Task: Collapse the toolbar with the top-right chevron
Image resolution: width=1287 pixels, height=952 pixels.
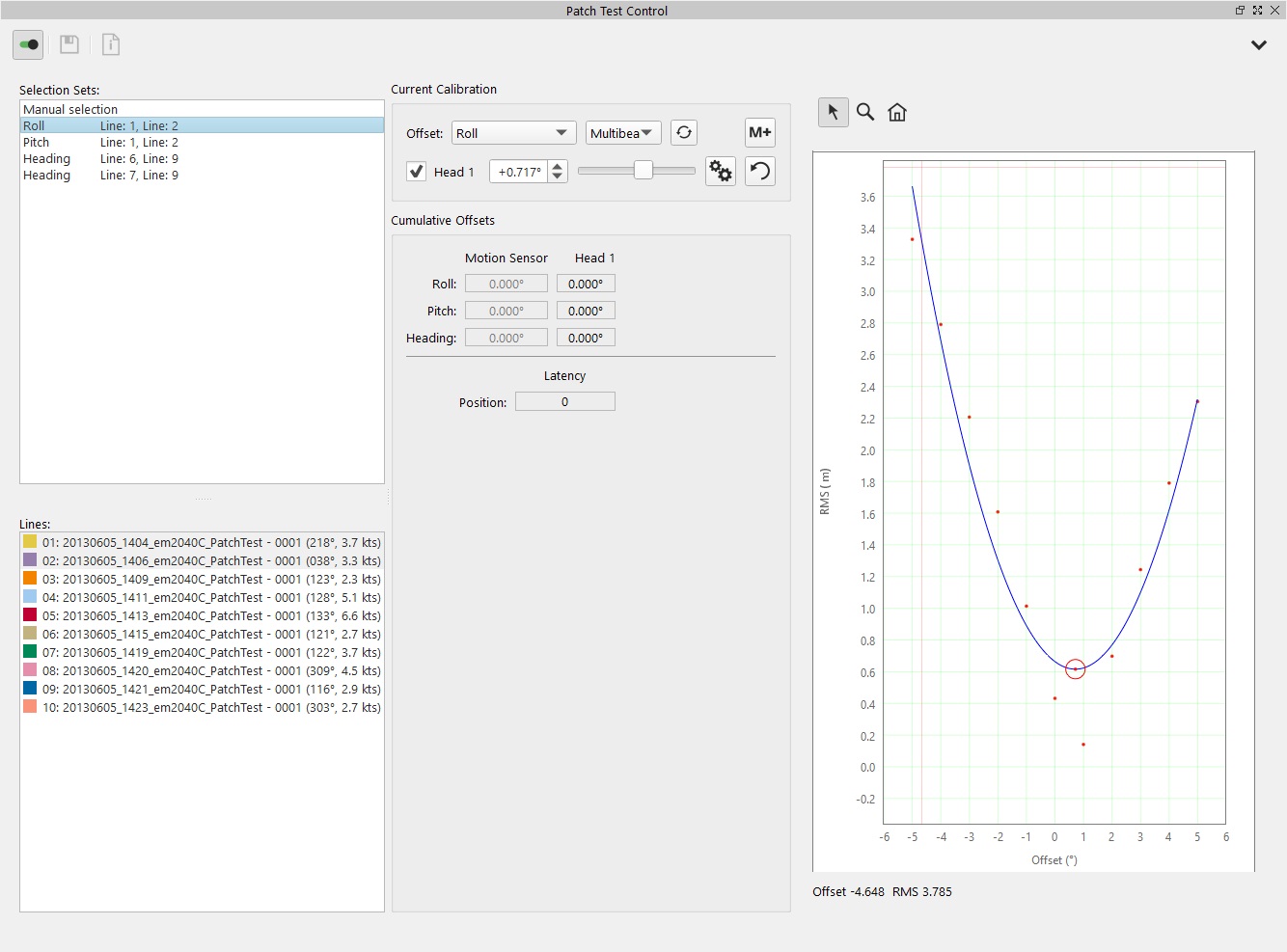Action: coord(1258,44)
